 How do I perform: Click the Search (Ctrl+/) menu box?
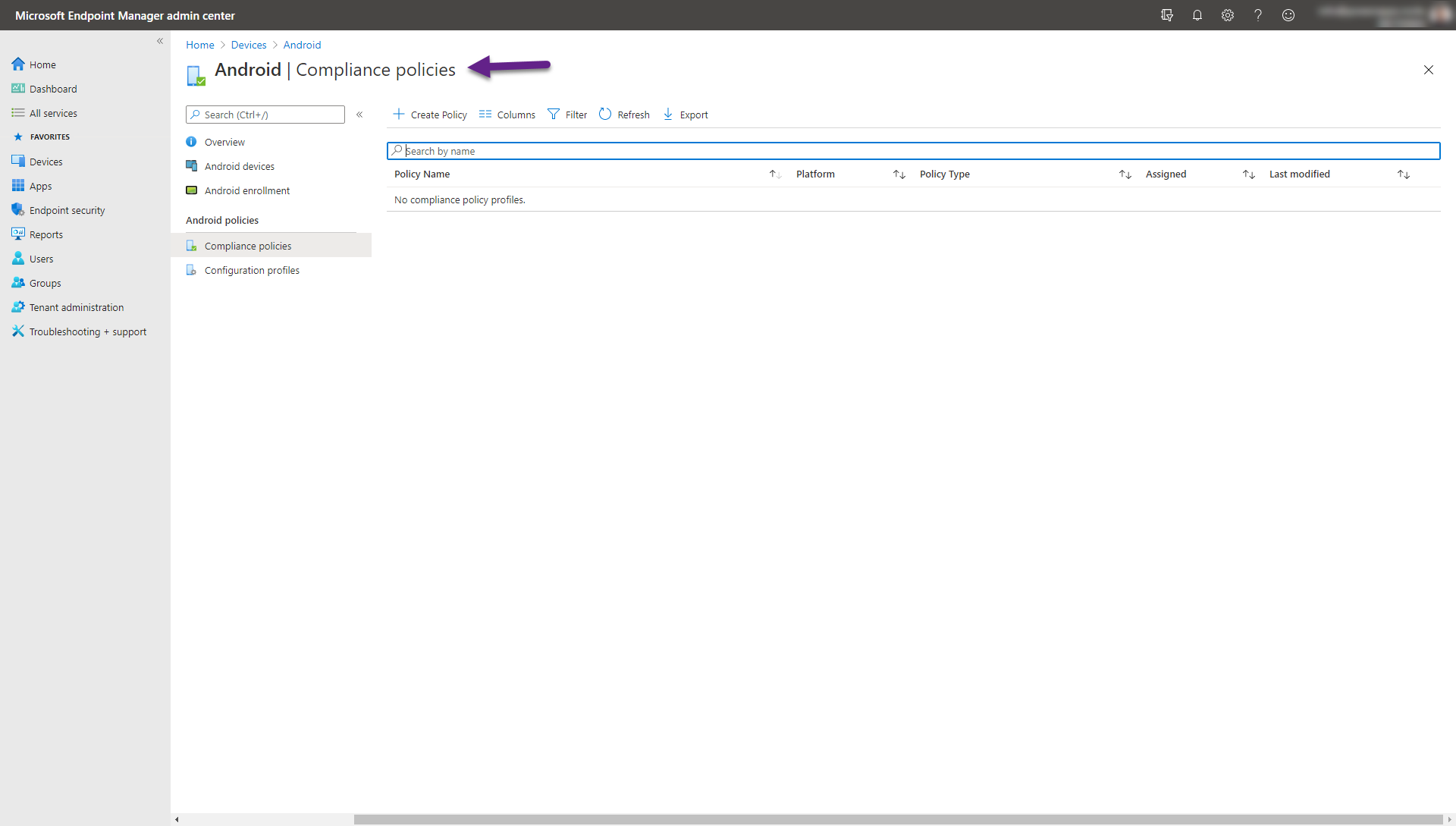click(x=265, y=115)
